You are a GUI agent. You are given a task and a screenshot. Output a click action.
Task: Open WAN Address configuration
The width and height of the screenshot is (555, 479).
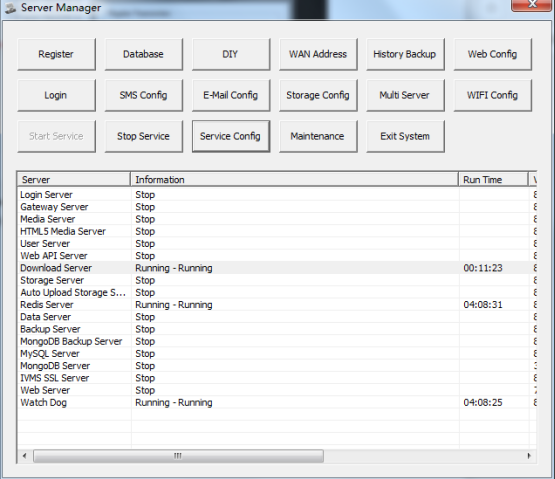tap(318, 54)
